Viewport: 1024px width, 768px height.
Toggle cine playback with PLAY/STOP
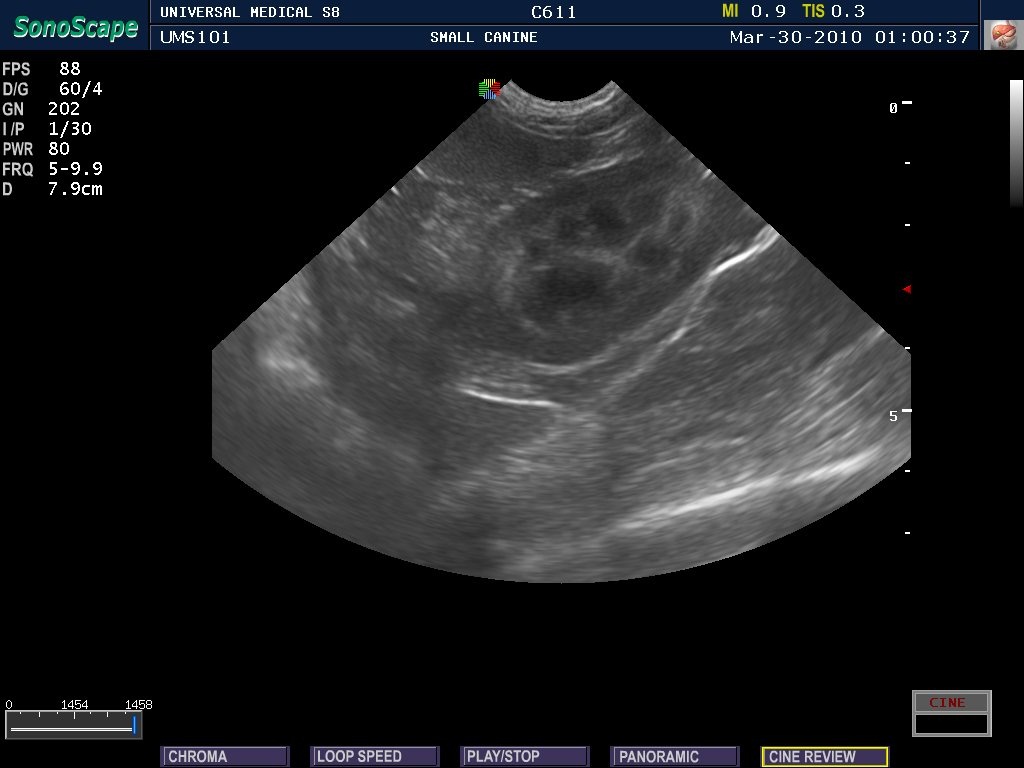[x=524, y=757]
